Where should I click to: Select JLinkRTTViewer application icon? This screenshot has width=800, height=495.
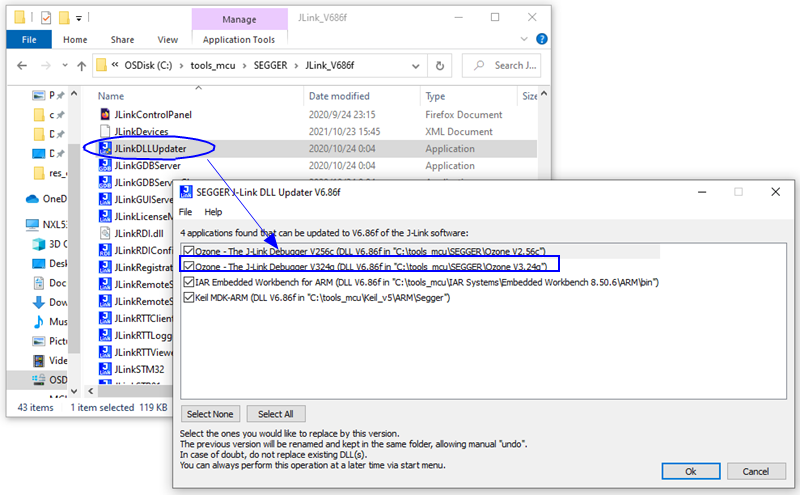coord(105,352)
